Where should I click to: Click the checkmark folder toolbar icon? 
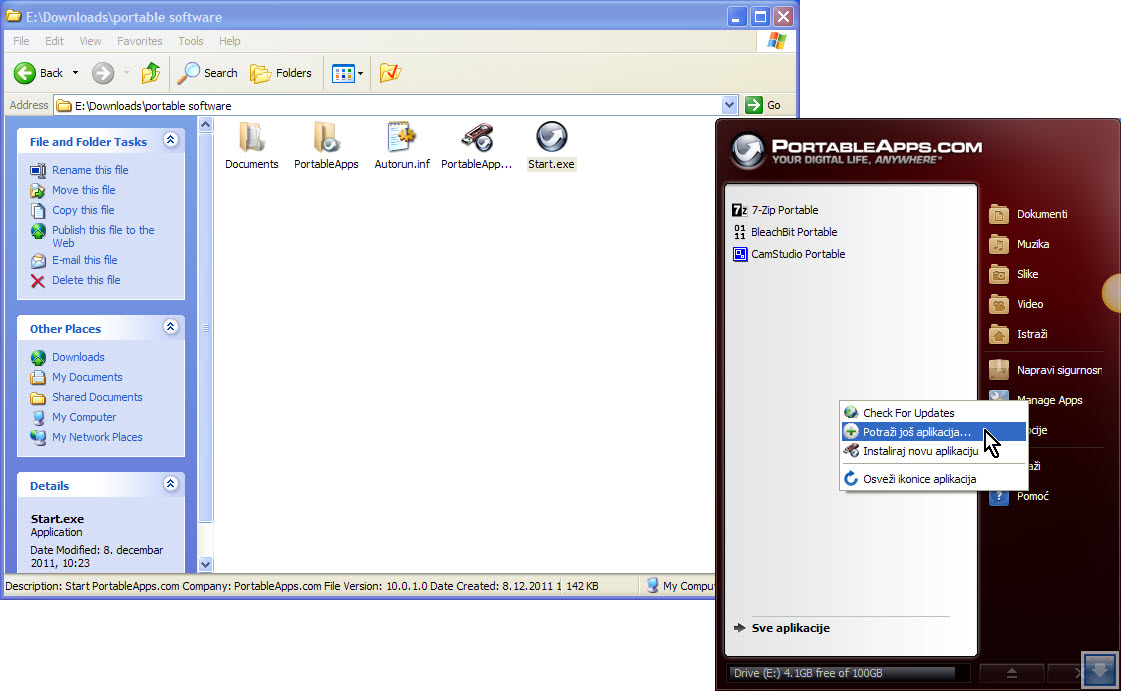pos(390,73)
